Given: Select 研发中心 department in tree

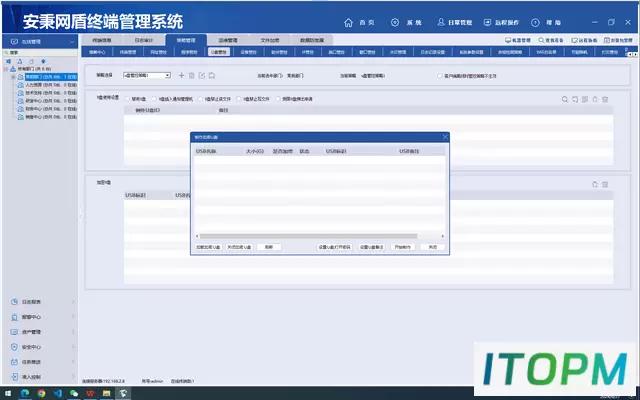Looking at the screenshot, I should coord(51,101).
